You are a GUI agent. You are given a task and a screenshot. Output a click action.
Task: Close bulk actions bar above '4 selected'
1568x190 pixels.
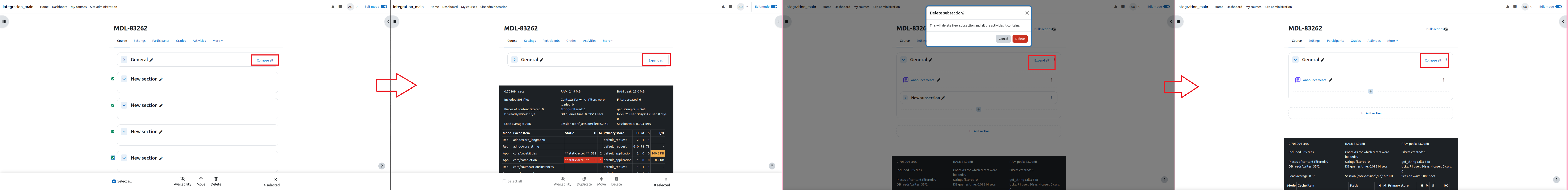pyautogui.click(x=276, y=180)
